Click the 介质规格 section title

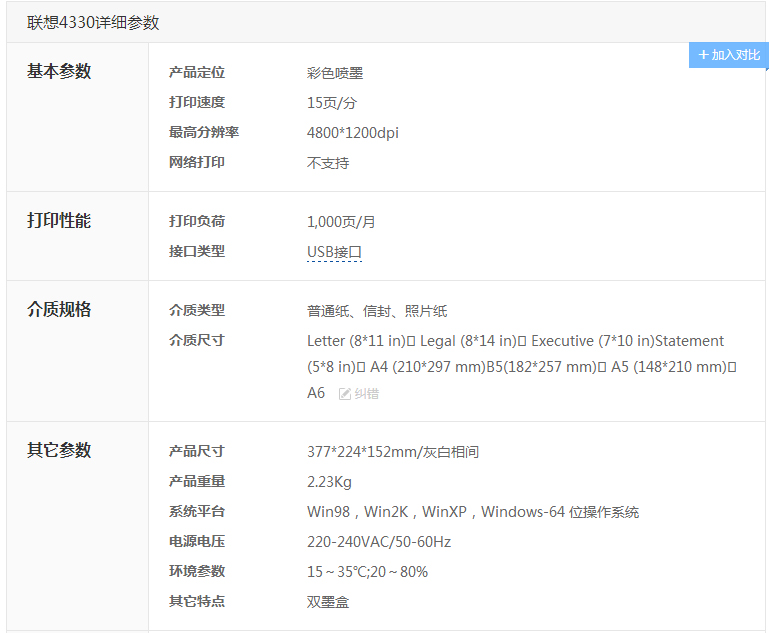click(59, 309)
